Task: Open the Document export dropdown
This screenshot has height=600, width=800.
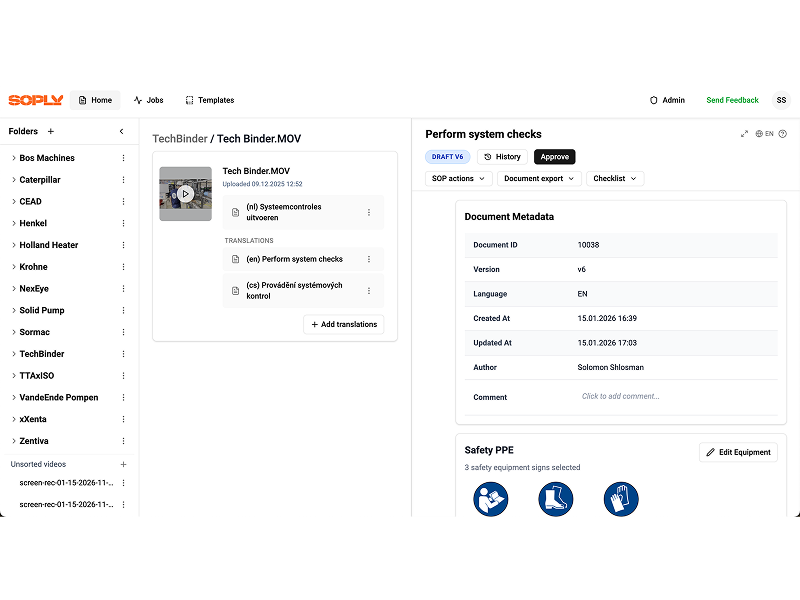Action: (539, 178)
